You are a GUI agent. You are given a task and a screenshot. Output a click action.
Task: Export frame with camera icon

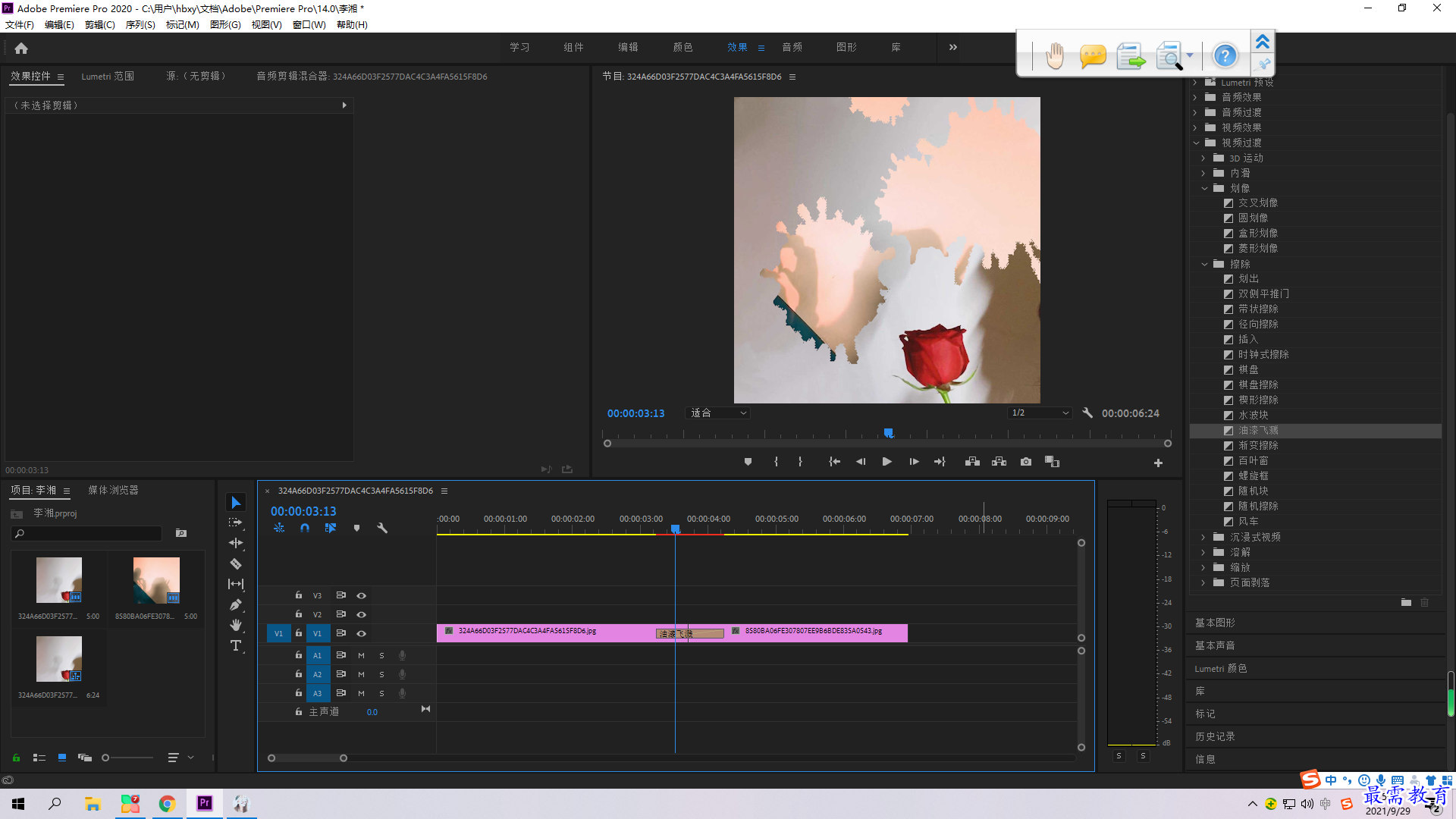click(1026, 462)
